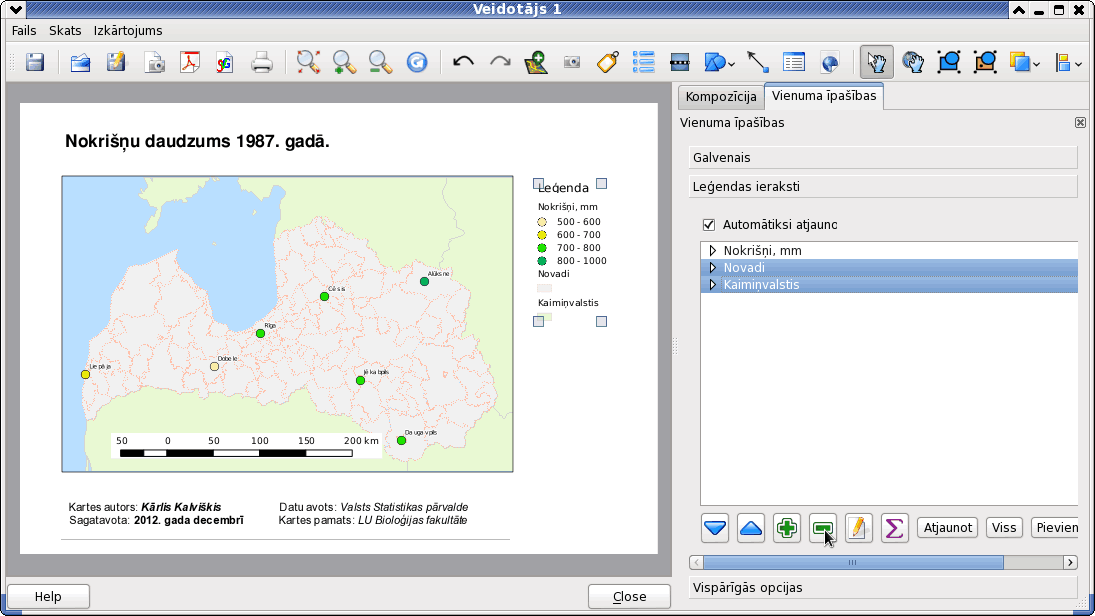This screenshot has height=616, width=1095.
Task: Remove legend entry with green minus
Action: pyautogui.click(x=823, y=528)
